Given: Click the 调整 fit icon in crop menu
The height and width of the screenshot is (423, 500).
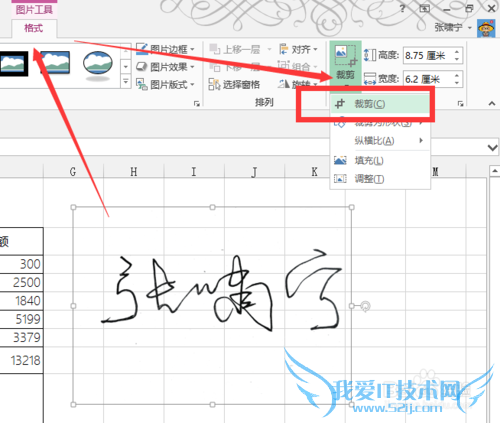Looking at the screenshot, I should pyautogui.click(x=340, y=179).
